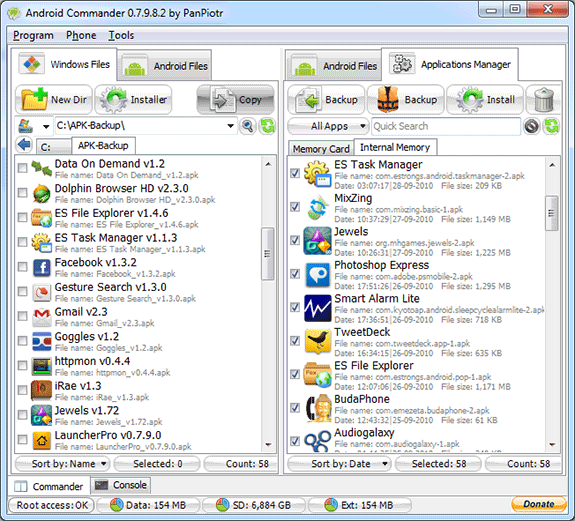The height and width of the screenshot is (521, 575).
Task: Click the left Count: 58 label
Action: coord(241,464)
